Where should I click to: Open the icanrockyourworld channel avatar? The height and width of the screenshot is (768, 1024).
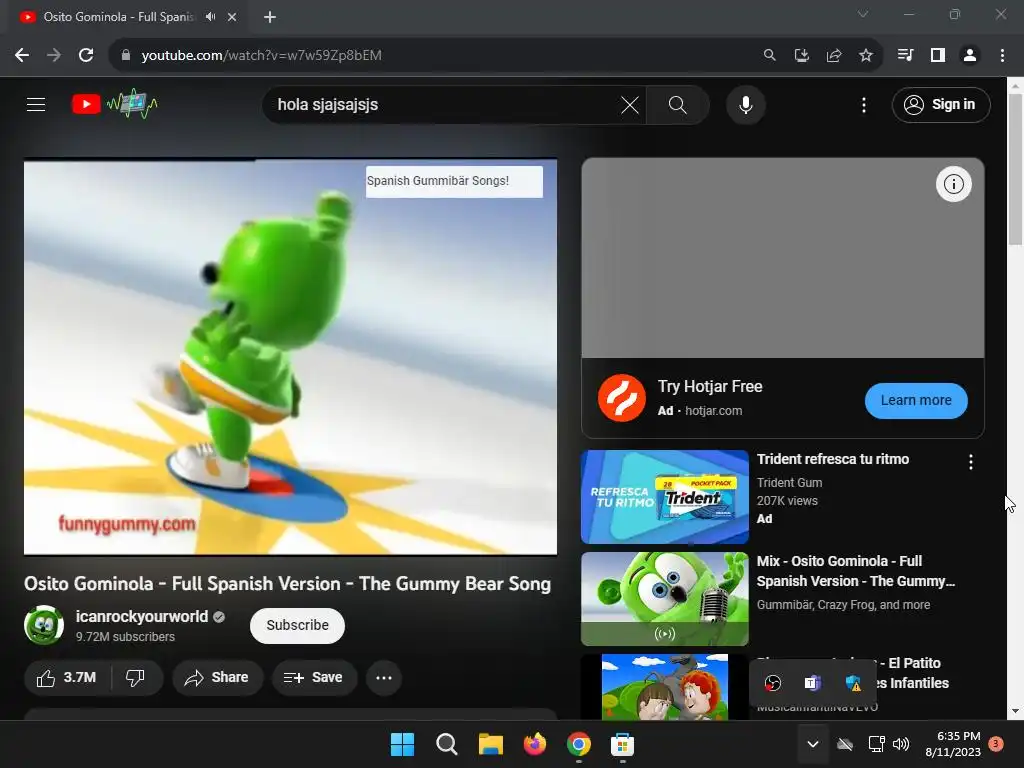click(x=44, y=625)
